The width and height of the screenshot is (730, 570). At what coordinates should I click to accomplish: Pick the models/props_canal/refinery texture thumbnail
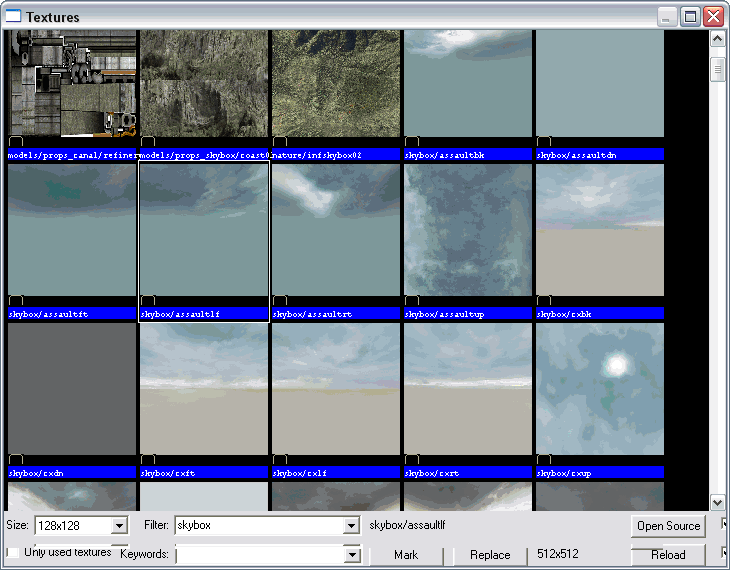pos(71,84)
